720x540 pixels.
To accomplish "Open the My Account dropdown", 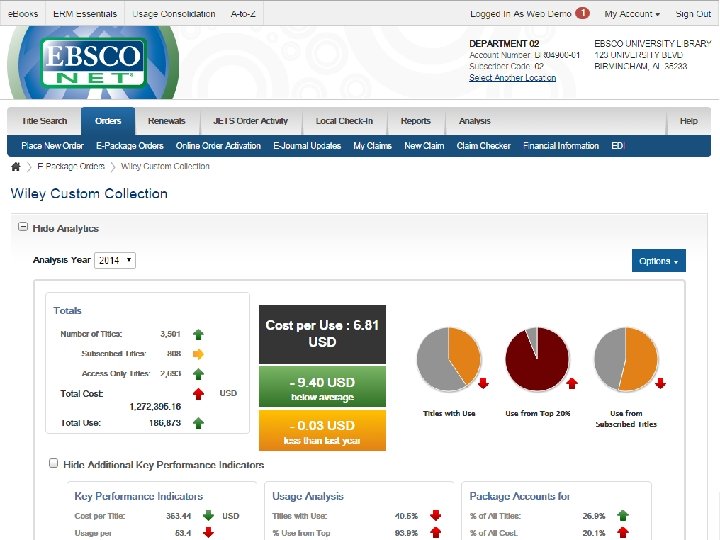I will point(632,14).
